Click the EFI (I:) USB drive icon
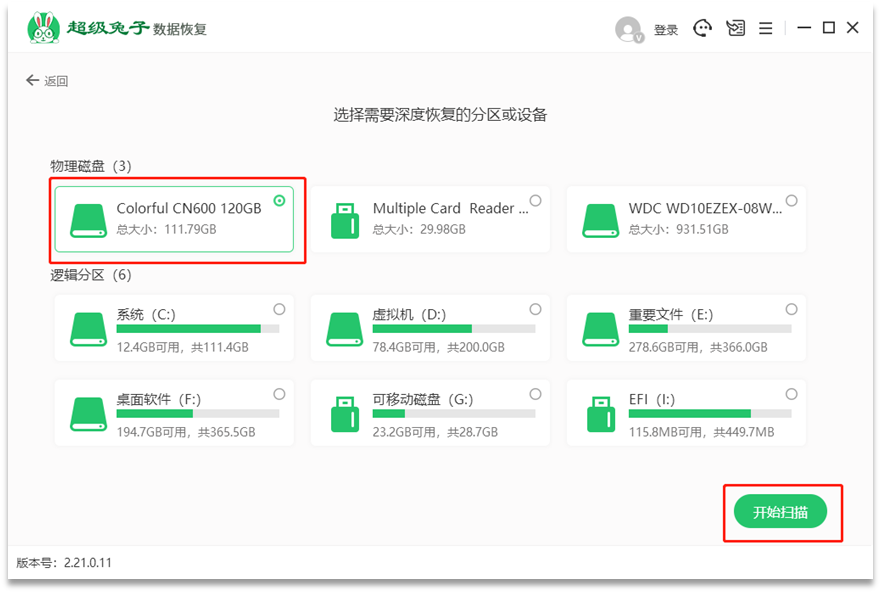The height and width of the screenshot is (593, 882). click(601, 414)
